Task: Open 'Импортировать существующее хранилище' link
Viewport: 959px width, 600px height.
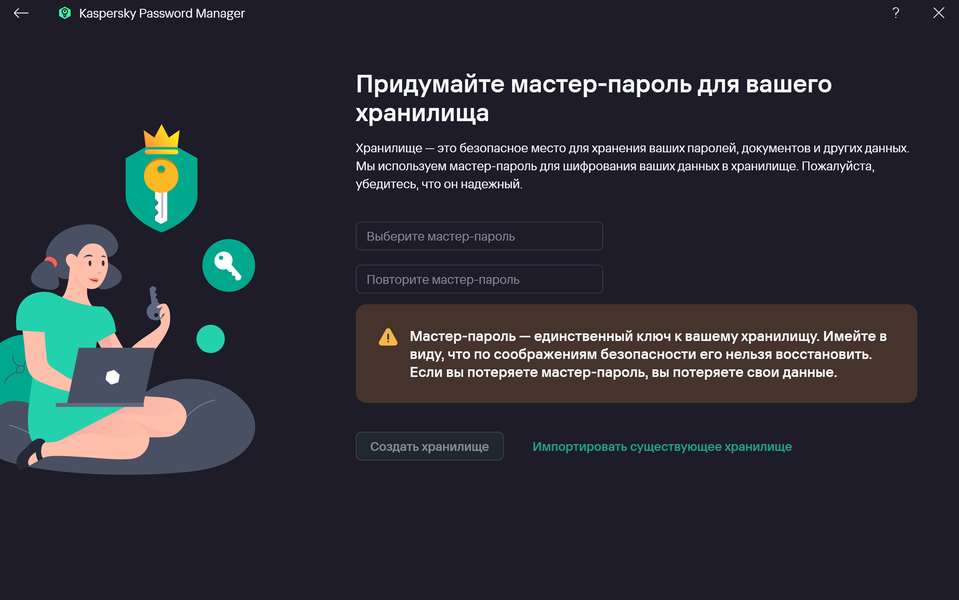Action: [x=662, y=446]
